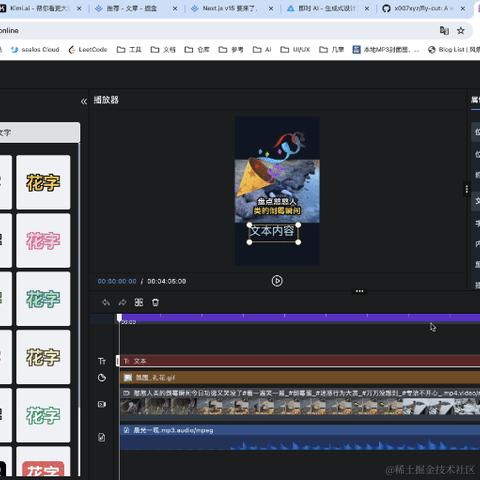
Task: Open the 工具 bookmarks folder
Action: click(129, 50)
